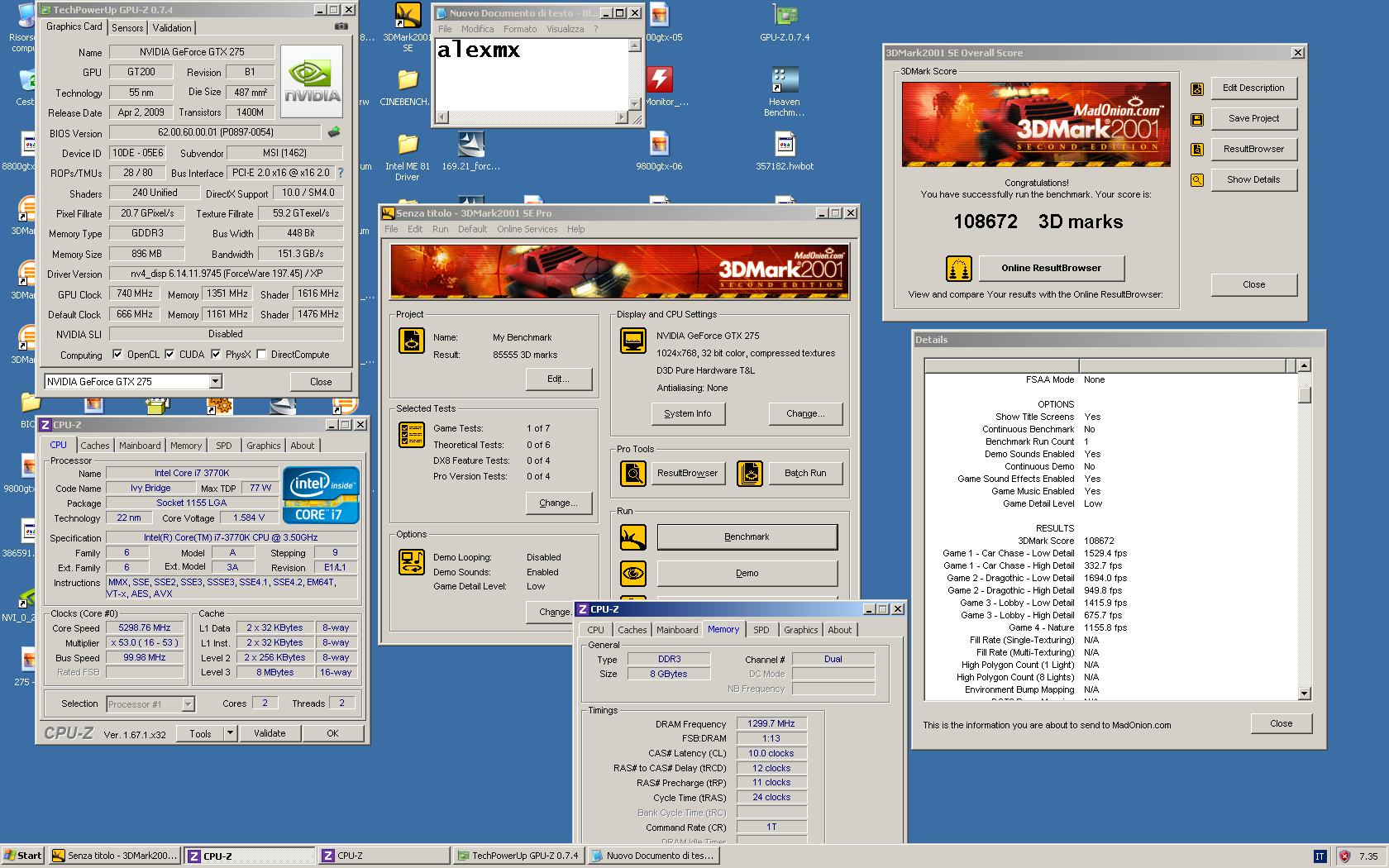Click the Start button on taskbar
This screenshot has height=868, width=1389.
tap(23, 856)
